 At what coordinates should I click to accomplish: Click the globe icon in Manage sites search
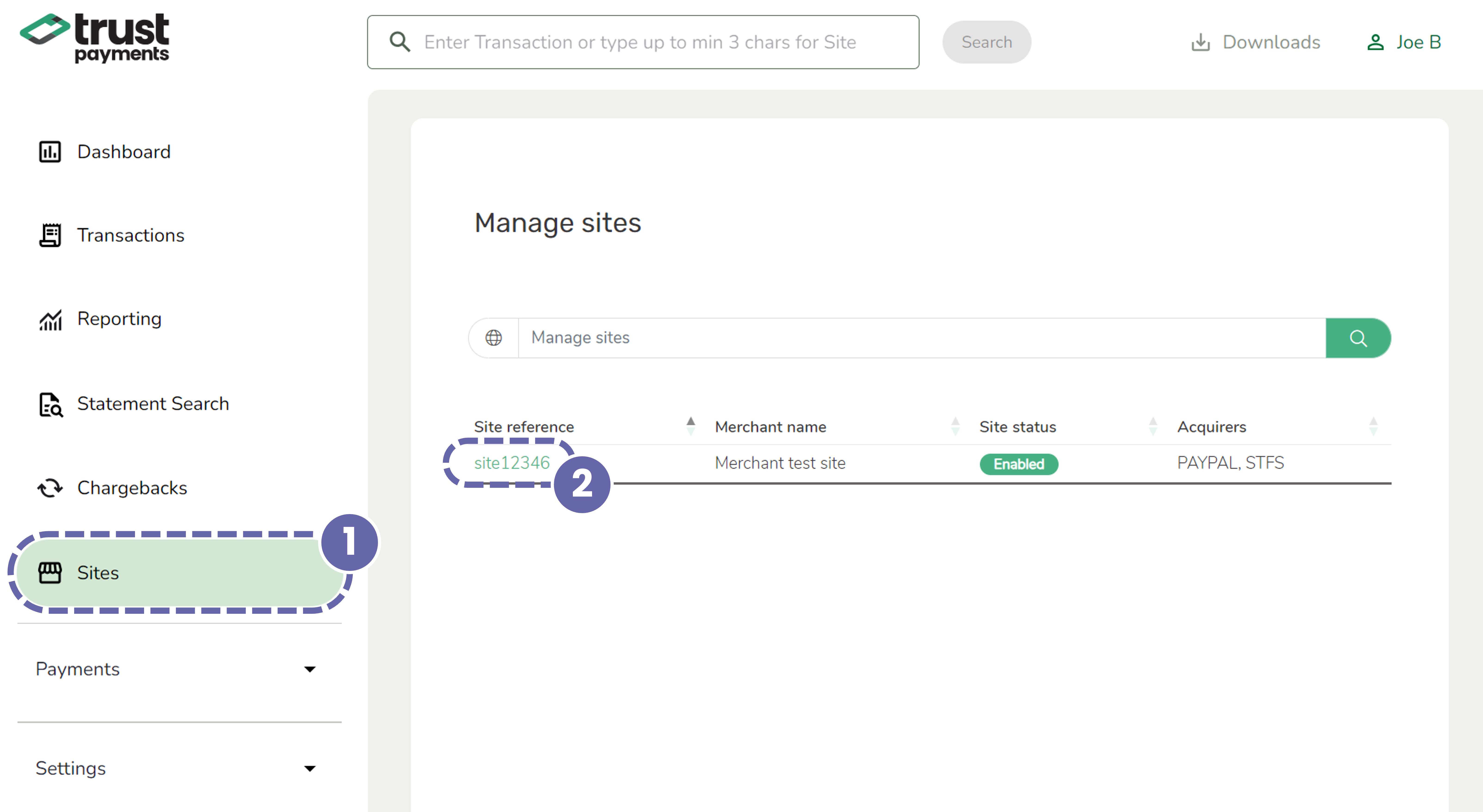[x=493, y=338]
